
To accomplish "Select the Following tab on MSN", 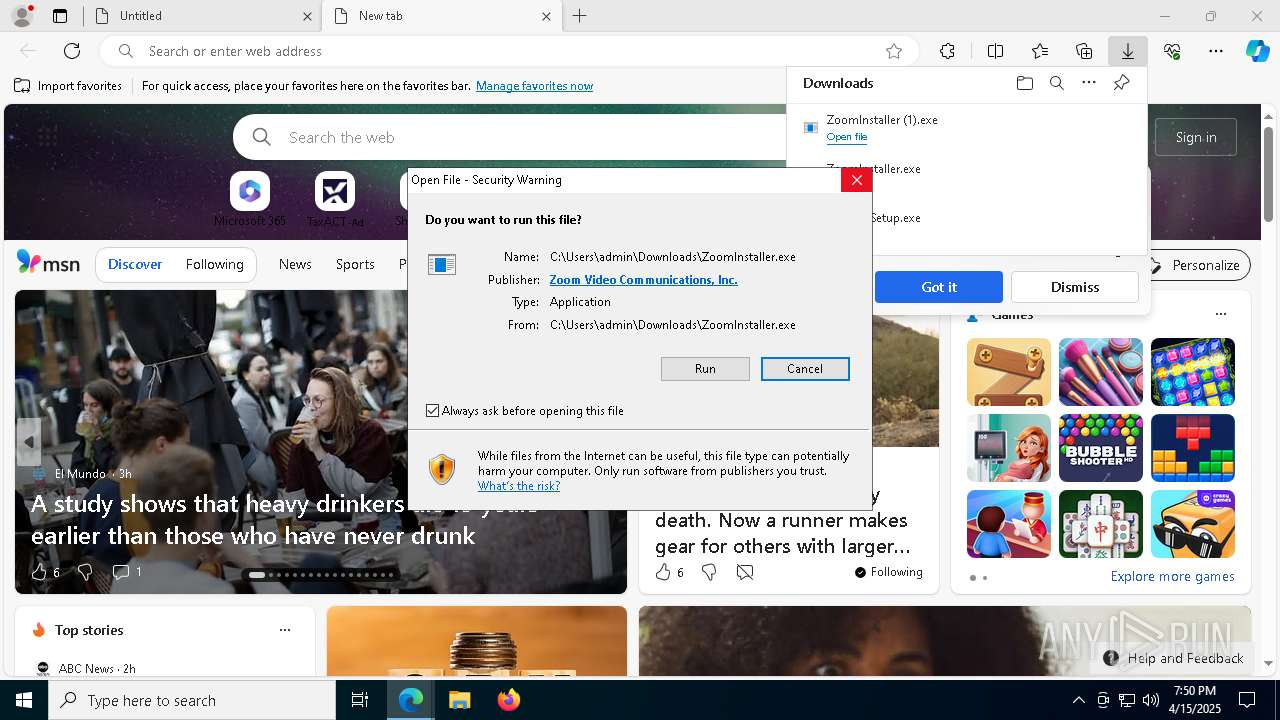I will [214, 265].
